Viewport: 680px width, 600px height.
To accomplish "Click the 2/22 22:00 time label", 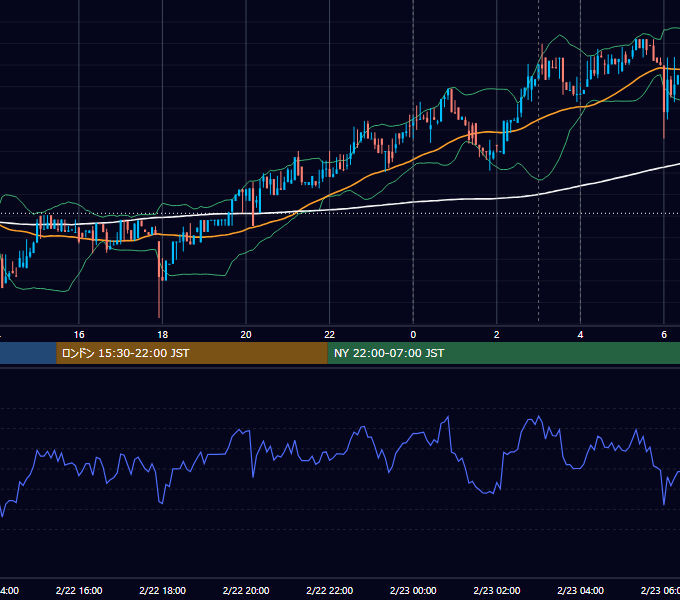I will click(x=330, y=590).
